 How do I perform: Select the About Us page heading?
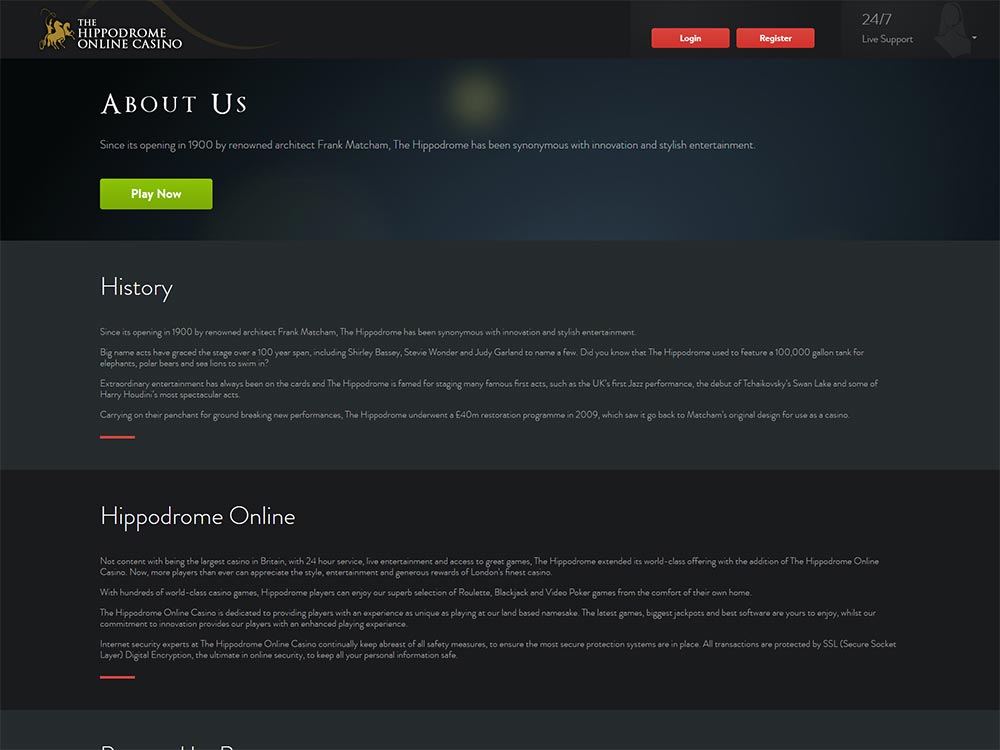coord(174,104)
